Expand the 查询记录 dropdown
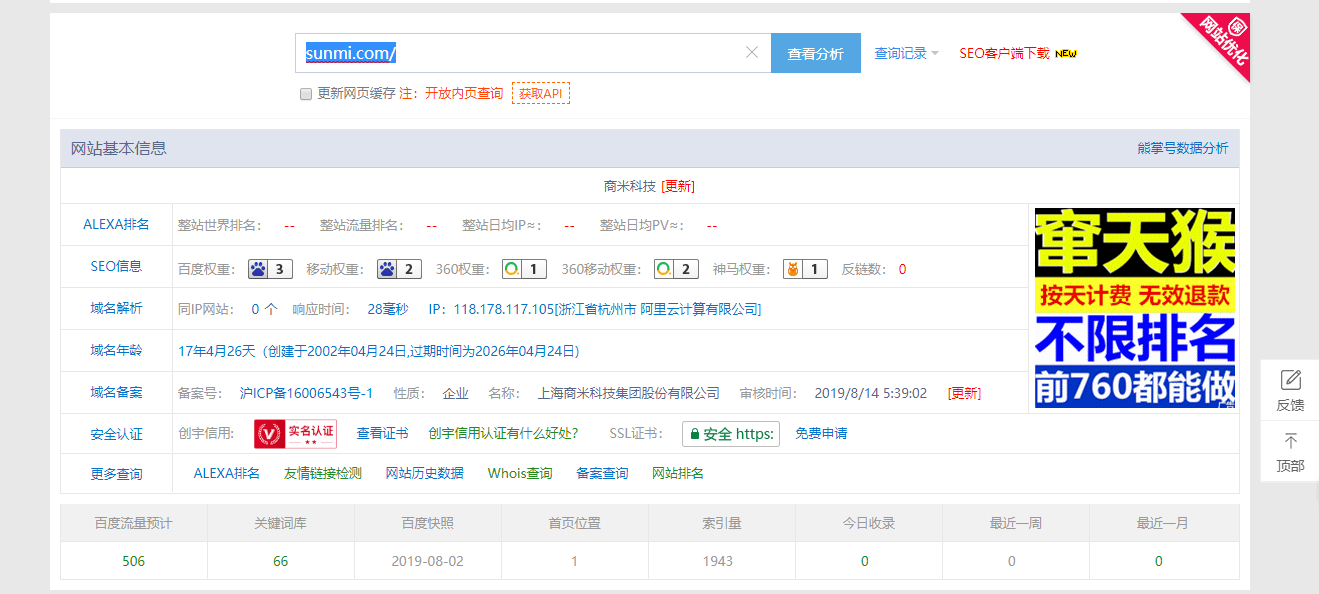 (906, 53)
